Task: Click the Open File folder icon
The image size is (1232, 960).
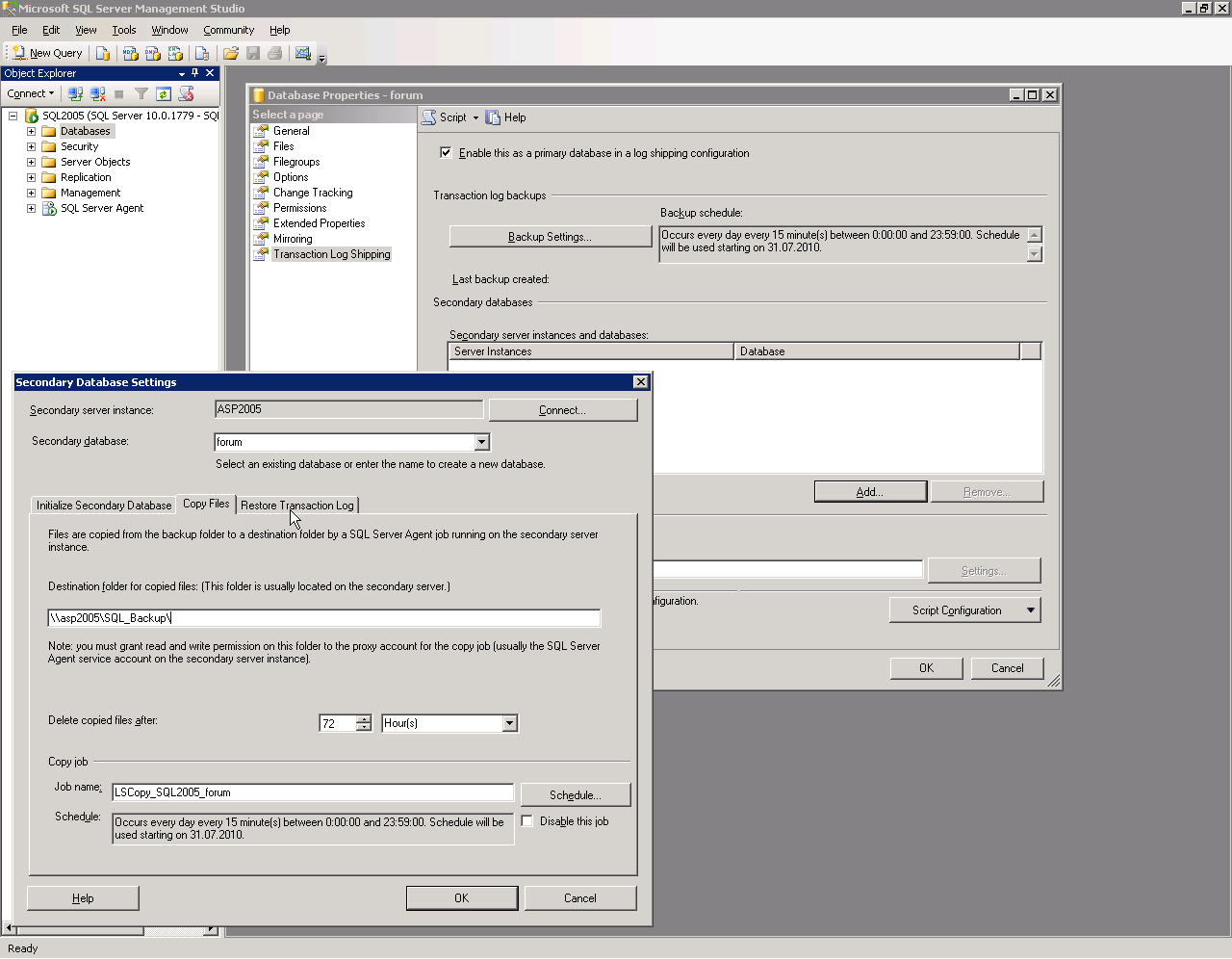Action: (231, 53)
